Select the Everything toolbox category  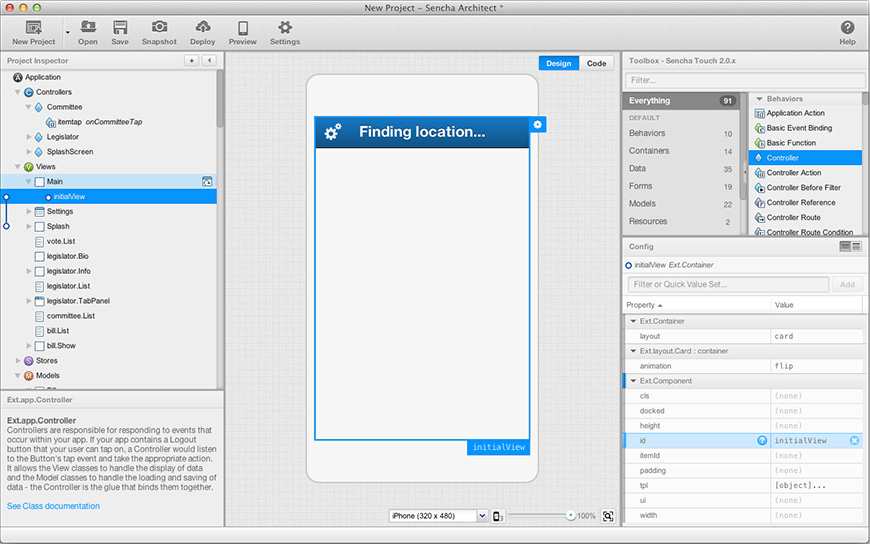point(681,100)
